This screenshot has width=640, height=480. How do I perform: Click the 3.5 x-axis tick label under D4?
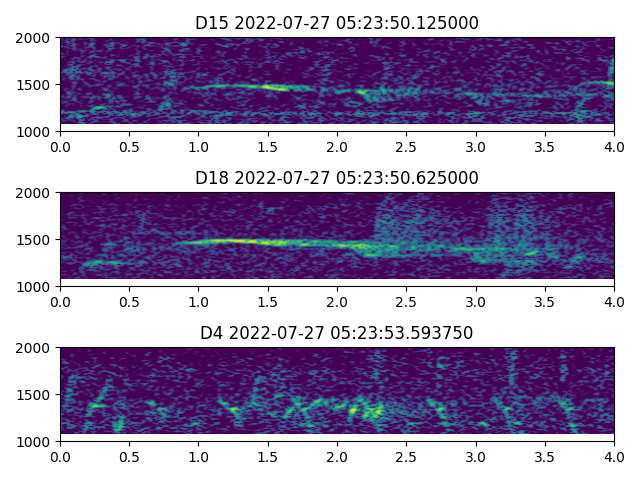point(545,457)
